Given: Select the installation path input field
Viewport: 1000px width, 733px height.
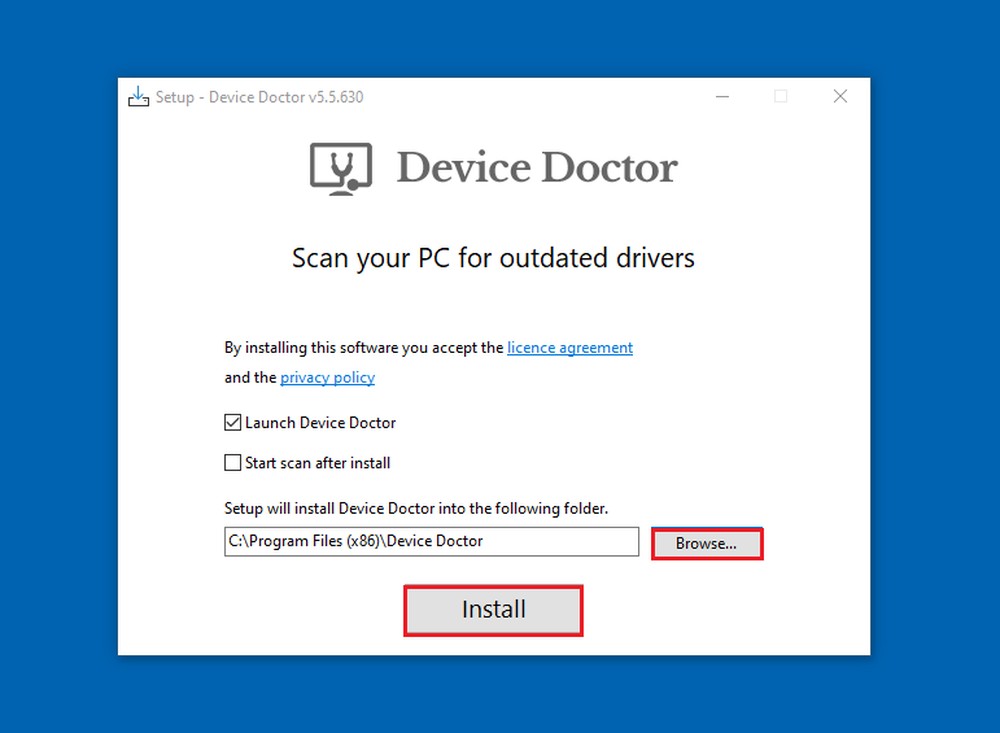Looking at the screenshot, I should pyautogui.click(x=431, y=541).
